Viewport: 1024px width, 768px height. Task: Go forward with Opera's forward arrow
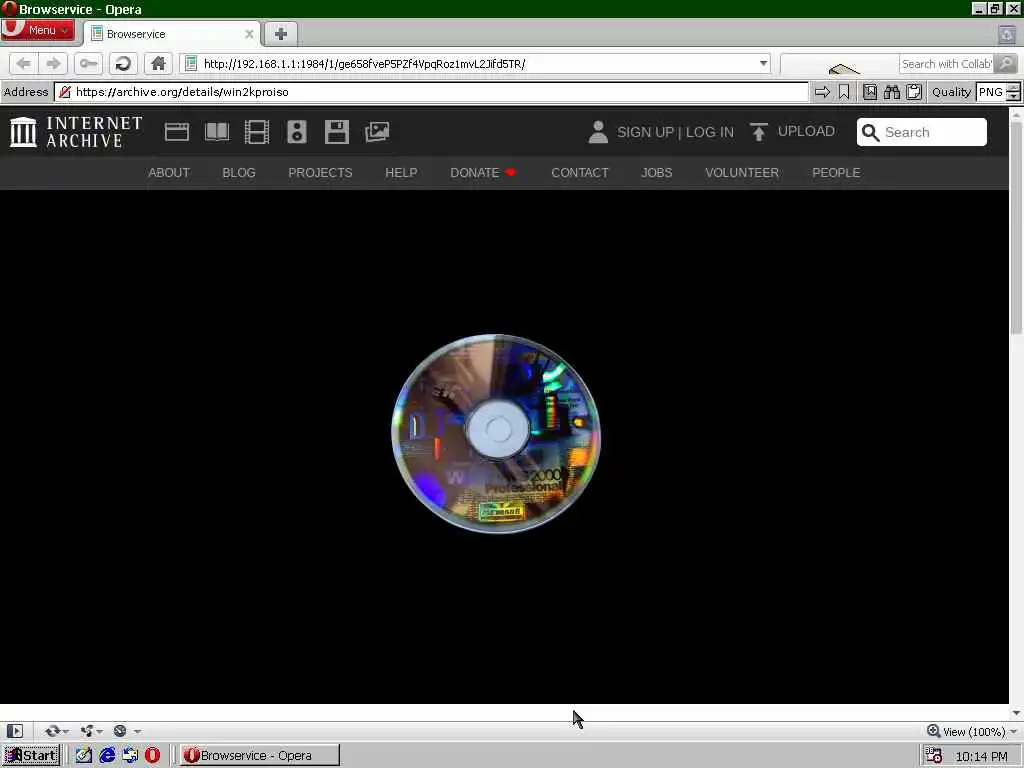tap(54, 63)
